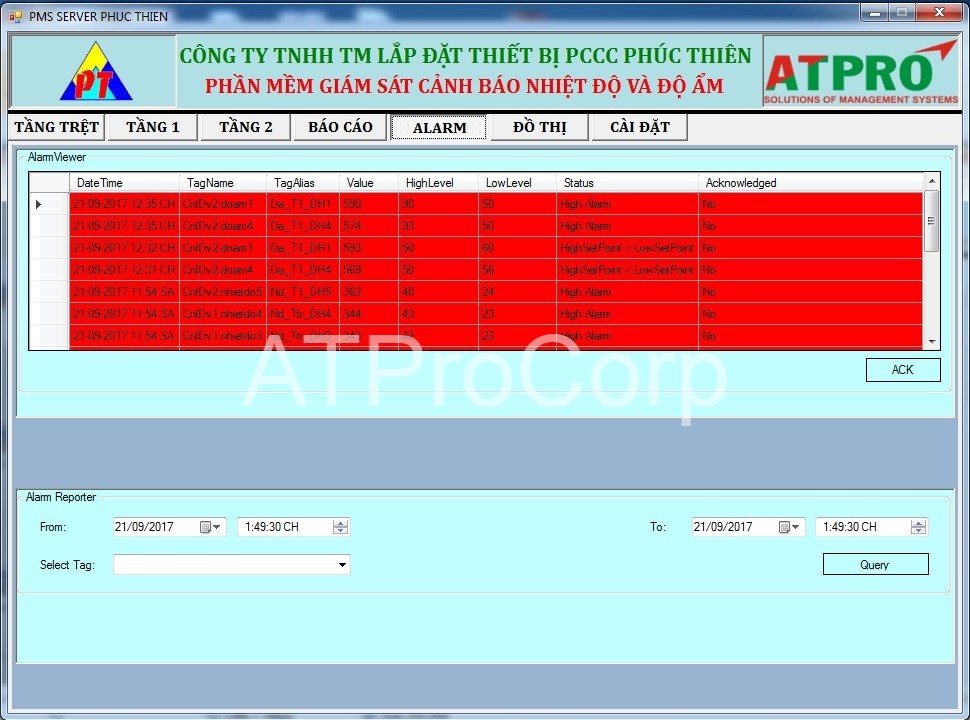Screen dimensions: 970x720
Task: Click the Nd_T1_DH5 alias cell
Action: (x=303, y=292)
